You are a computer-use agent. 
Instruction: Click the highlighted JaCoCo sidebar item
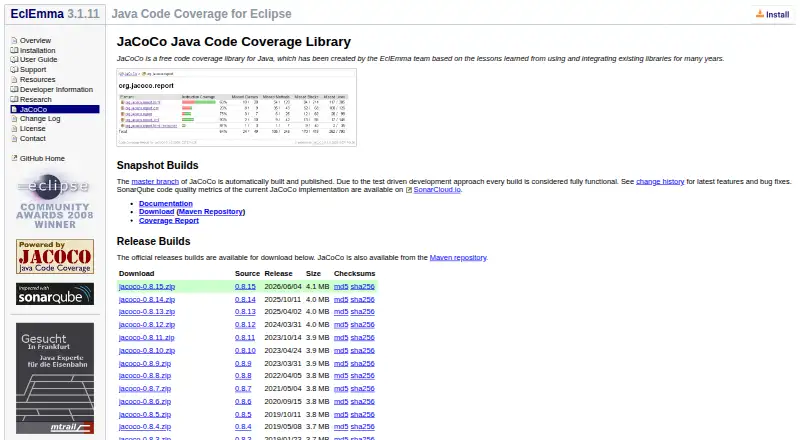point(55,109)
